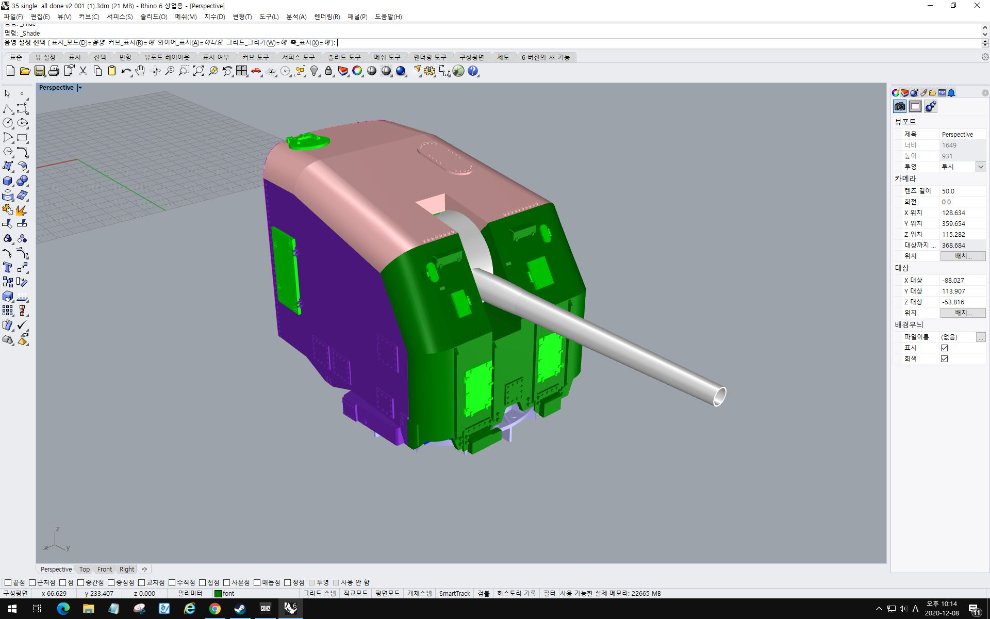Click the Print icon in toolbar

(x=54, y=72)
